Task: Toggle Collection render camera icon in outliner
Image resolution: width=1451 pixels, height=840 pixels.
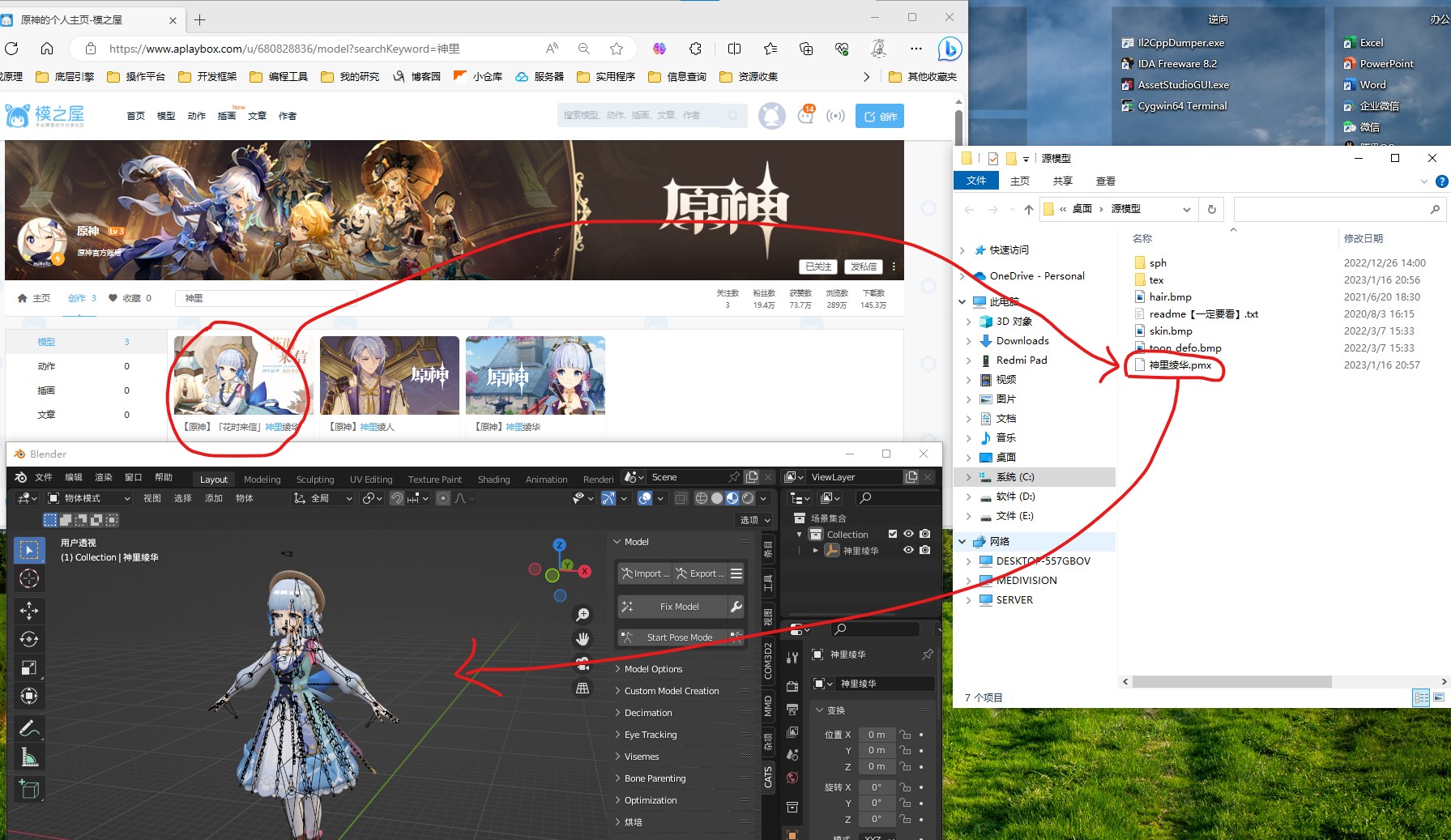Action: pos(925,534)
